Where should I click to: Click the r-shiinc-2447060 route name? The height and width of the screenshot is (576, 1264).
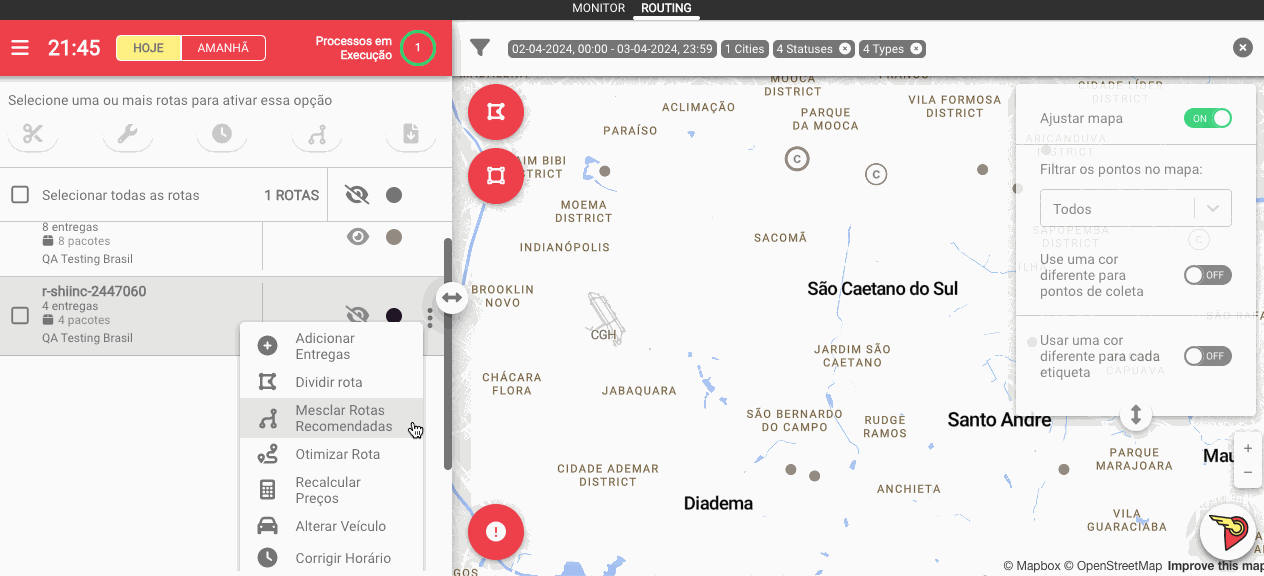click(x=94, y=292)
